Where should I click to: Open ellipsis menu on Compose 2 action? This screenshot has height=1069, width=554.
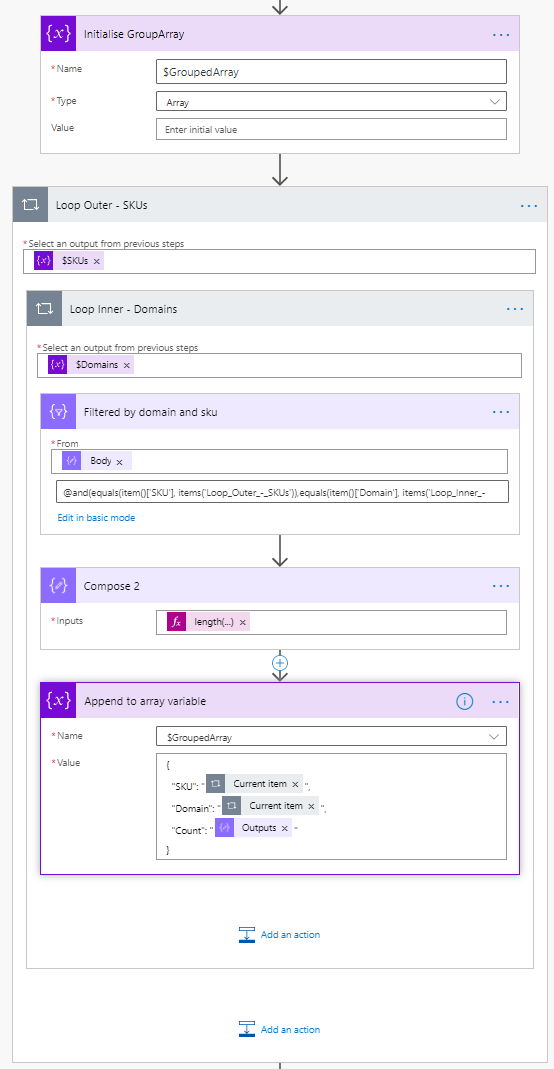click(x=501, y=586)
